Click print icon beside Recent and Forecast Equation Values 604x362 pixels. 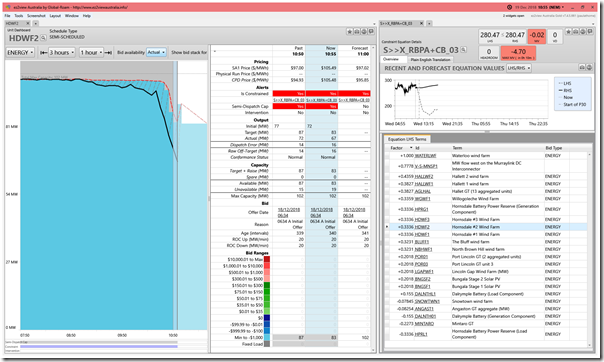(582, 68)
